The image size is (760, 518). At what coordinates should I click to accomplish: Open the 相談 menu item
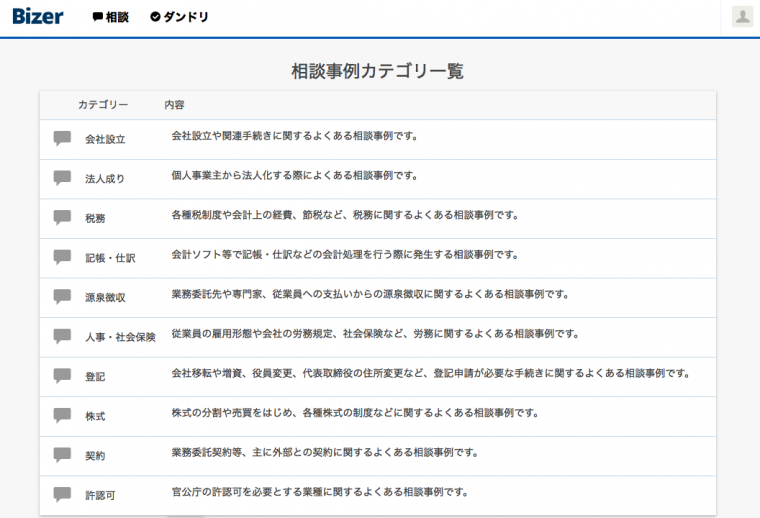click(x=111, y=17)
